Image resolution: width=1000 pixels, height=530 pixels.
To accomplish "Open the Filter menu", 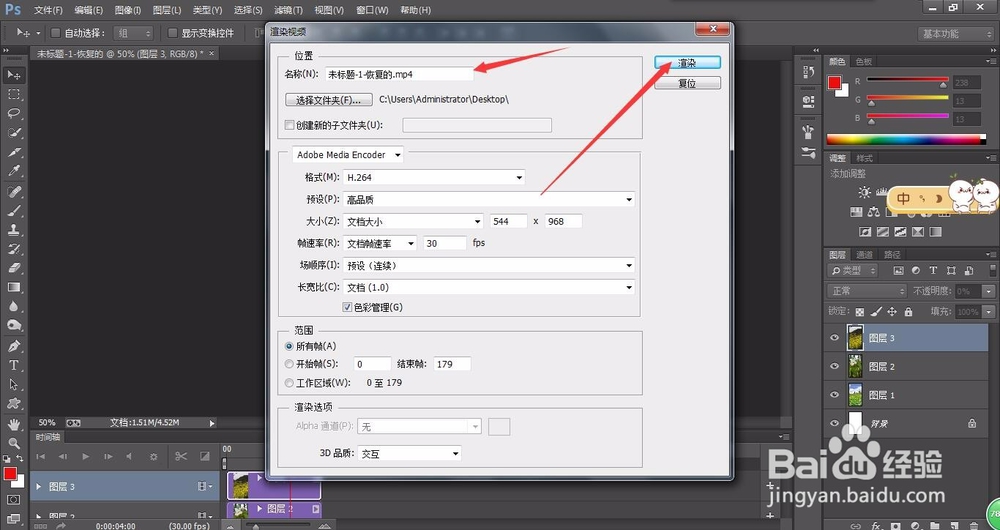I will click(x=288, y=10).
